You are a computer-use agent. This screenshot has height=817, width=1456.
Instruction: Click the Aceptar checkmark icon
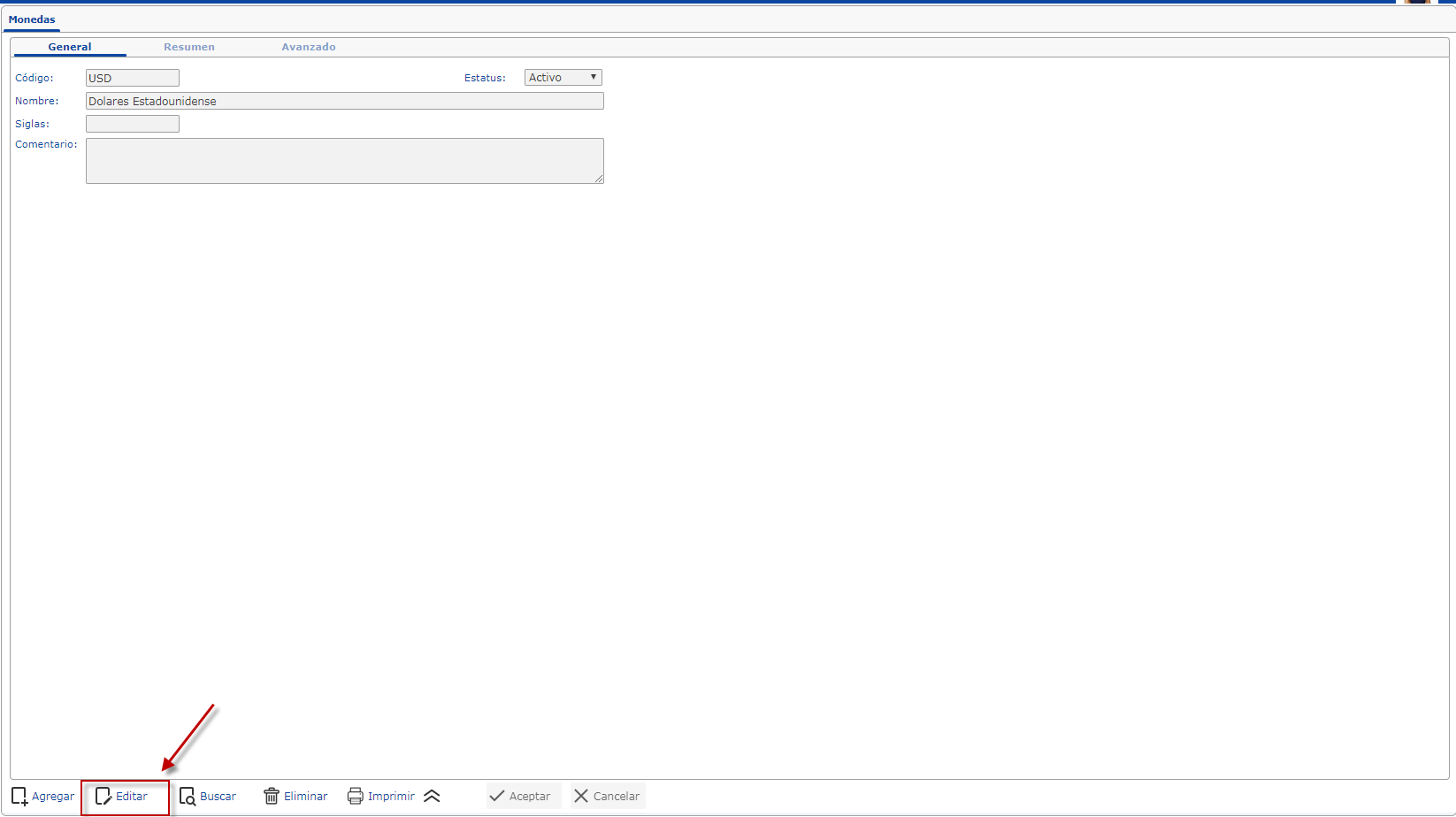(x=497, y=797)
